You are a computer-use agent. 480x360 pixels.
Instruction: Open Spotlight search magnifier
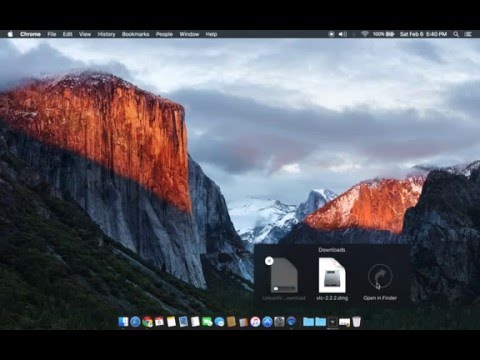pos(456,34)
